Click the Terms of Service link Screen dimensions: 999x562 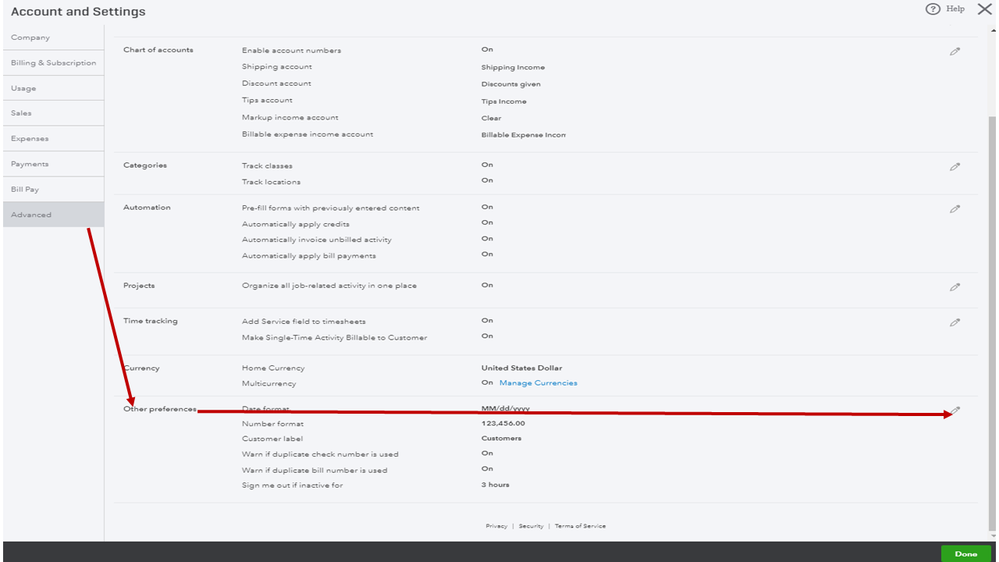580,526
